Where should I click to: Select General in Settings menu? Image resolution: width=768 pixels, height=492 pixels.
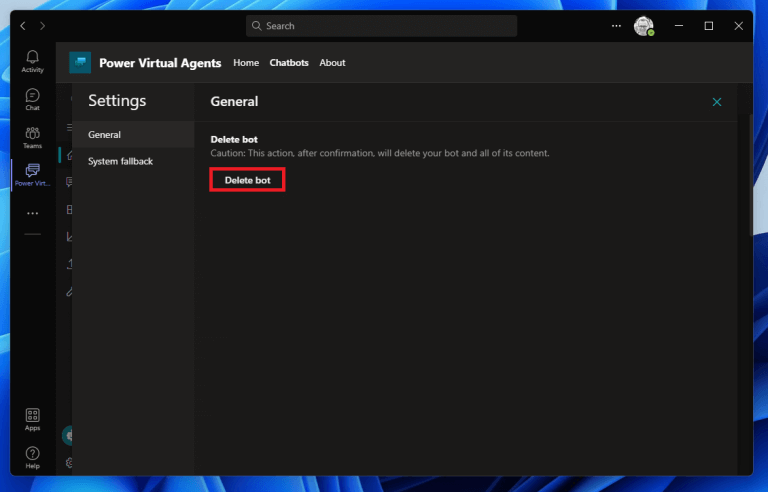click(133, 135)
